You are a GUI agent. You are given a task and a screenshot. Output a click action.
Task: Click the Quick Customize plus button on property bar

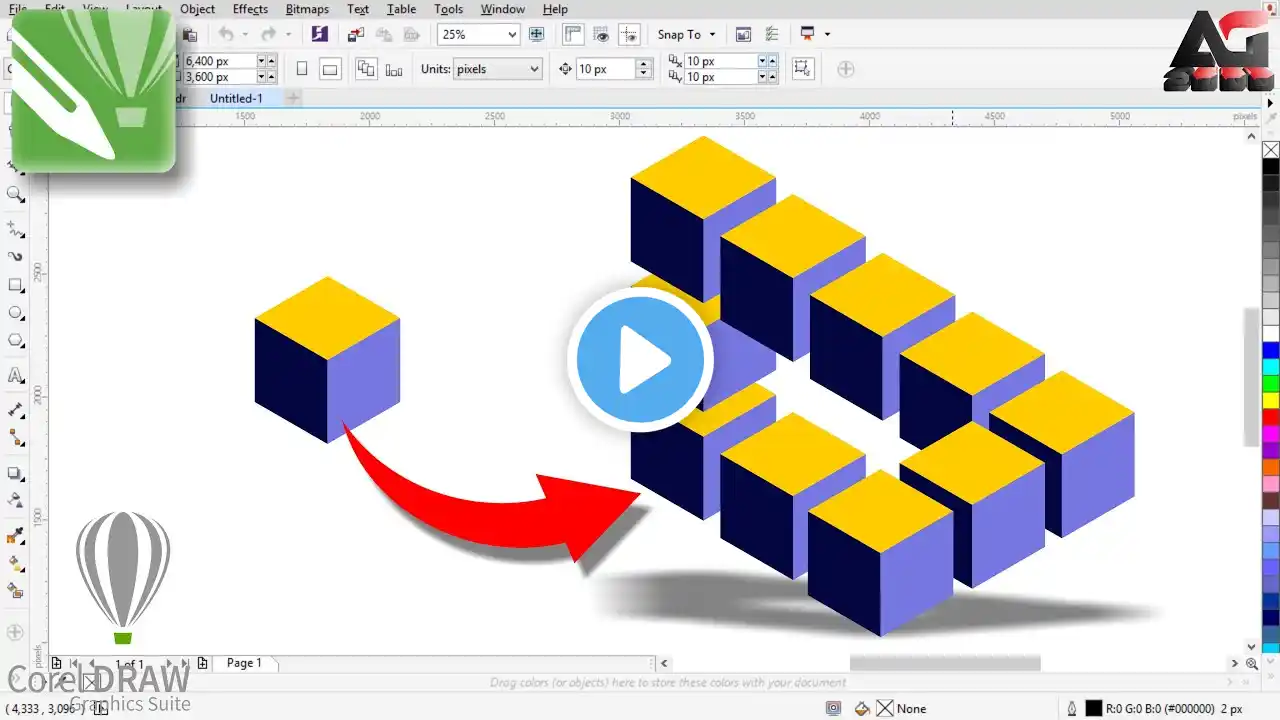click(845, 69)
